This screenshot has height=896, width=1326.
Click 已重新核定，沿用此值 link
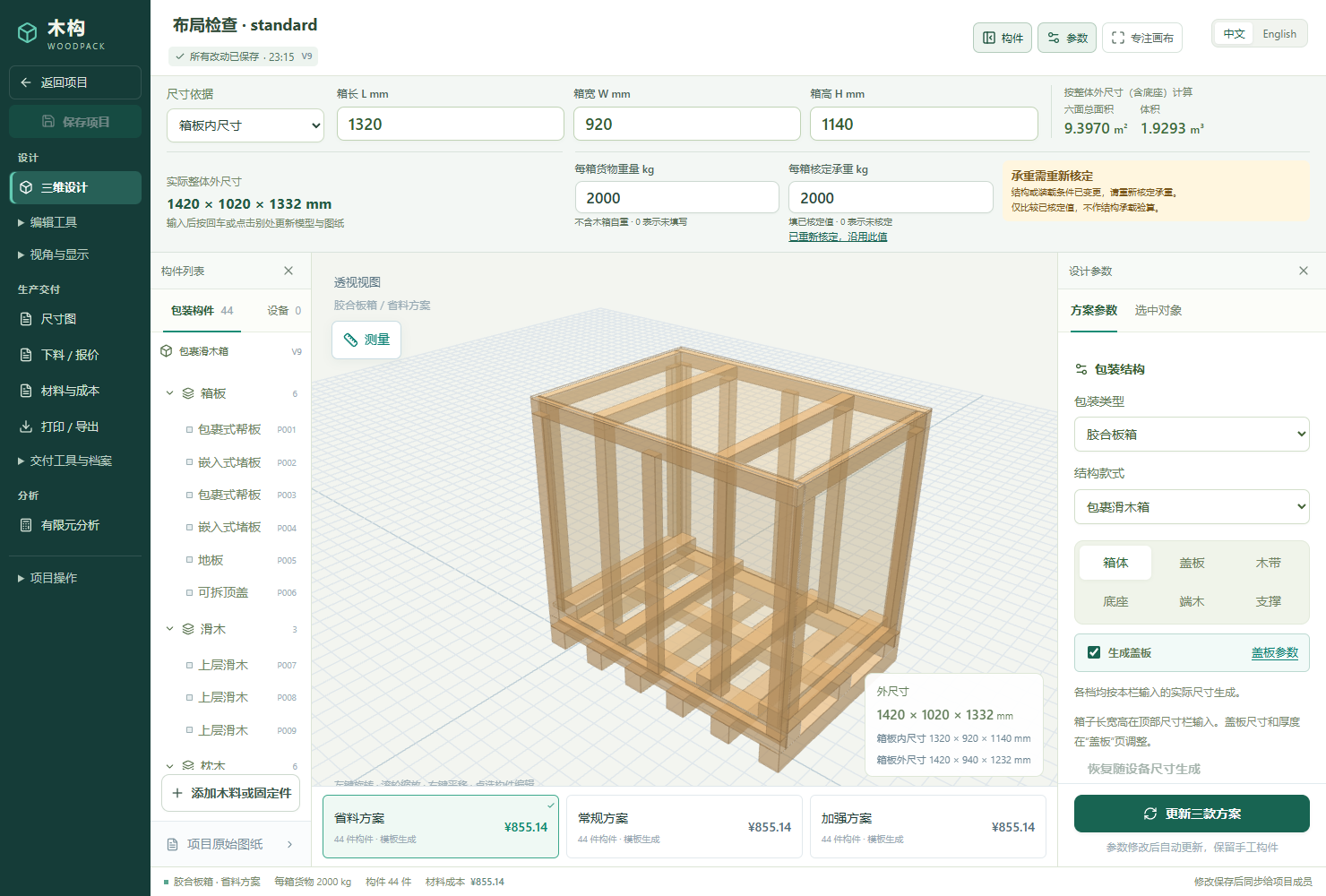[838, 237]
